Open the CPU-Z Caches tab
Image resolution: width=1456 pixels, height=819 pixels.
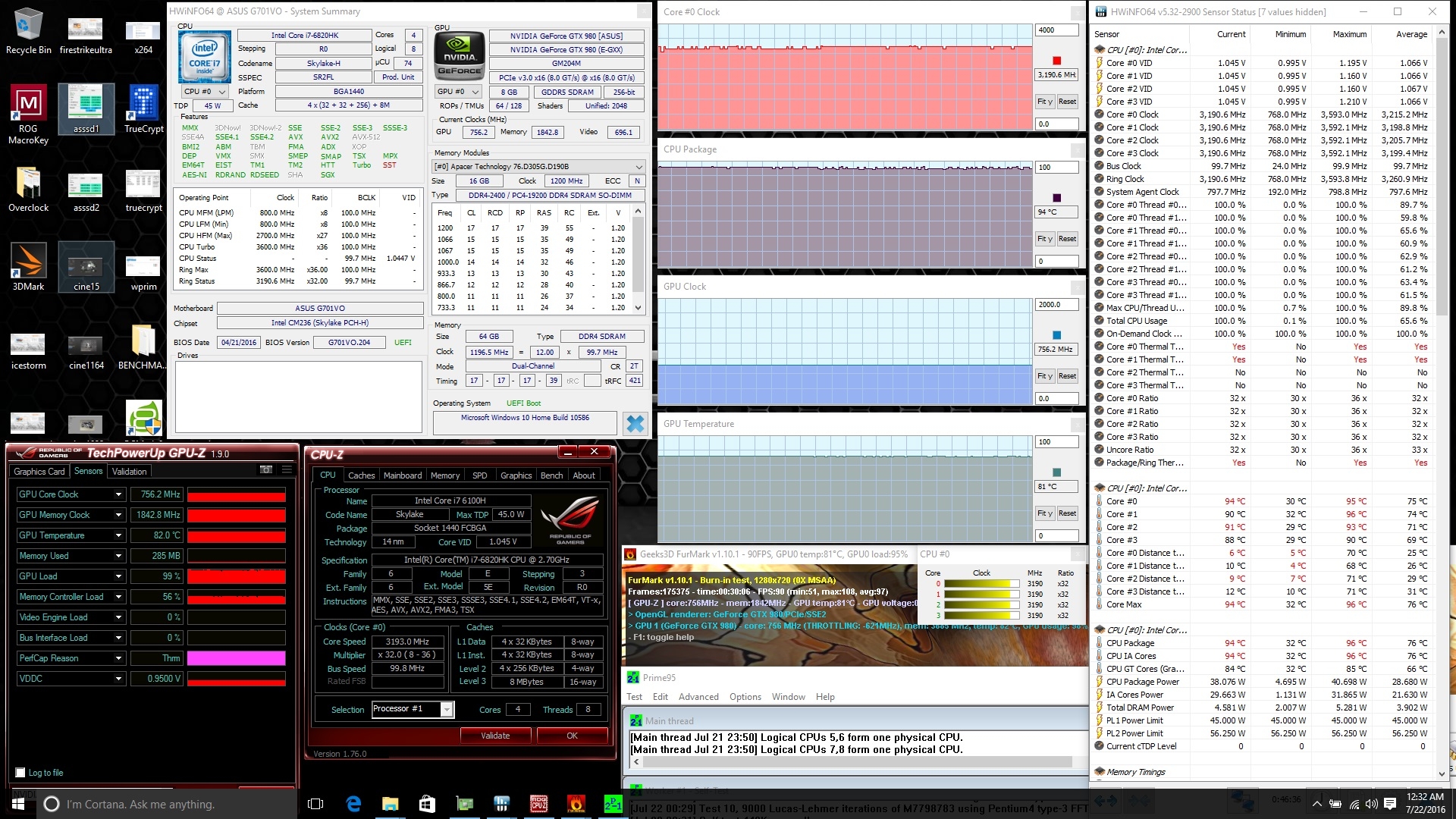(361, 475)
